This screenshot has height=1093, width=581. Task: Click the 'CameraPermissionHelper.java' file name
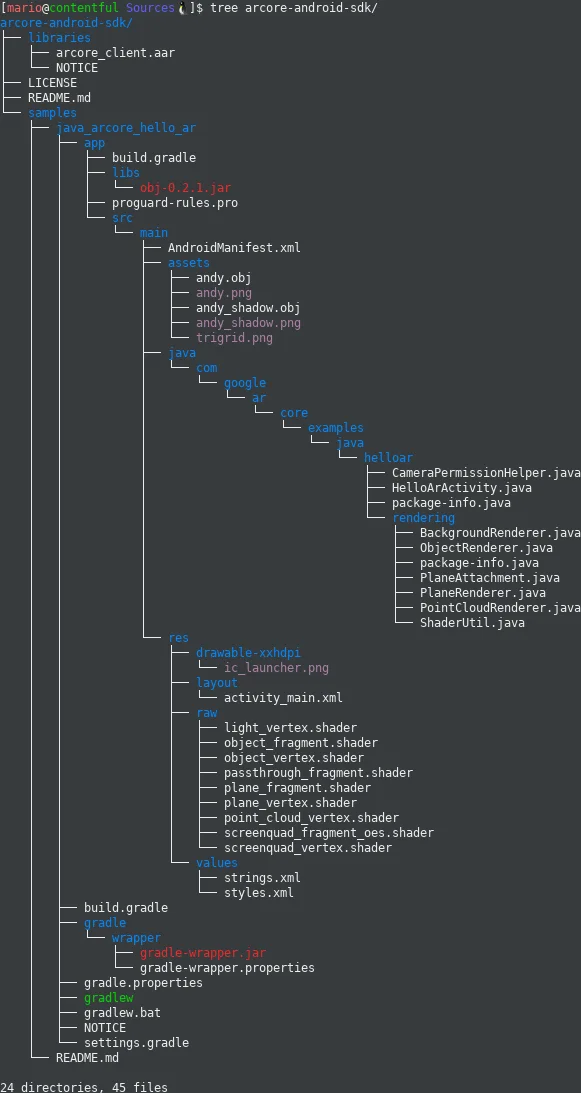(x=485, y=474)
